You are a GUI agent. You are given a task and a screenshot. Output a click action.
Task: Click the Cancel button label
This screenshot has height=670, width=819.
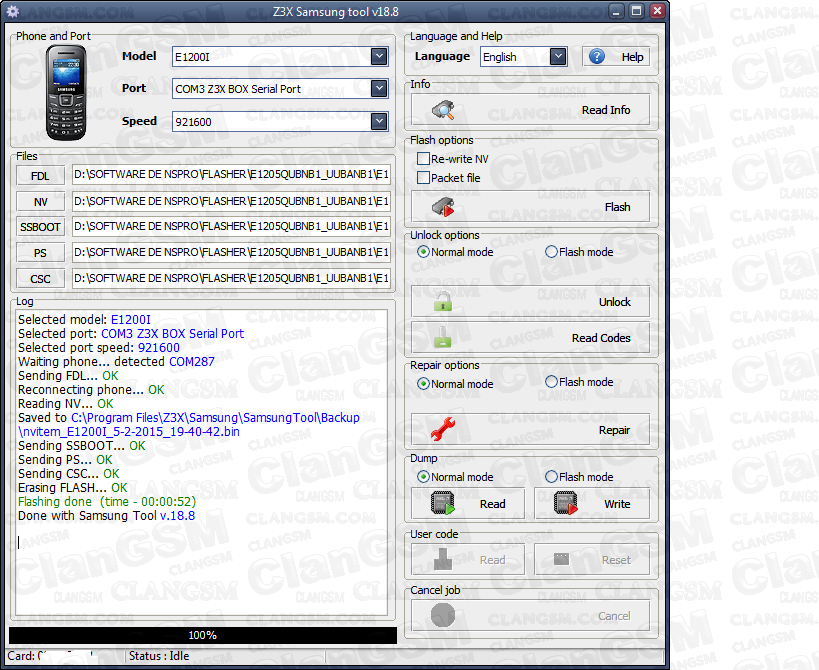(x=614, y=616)
